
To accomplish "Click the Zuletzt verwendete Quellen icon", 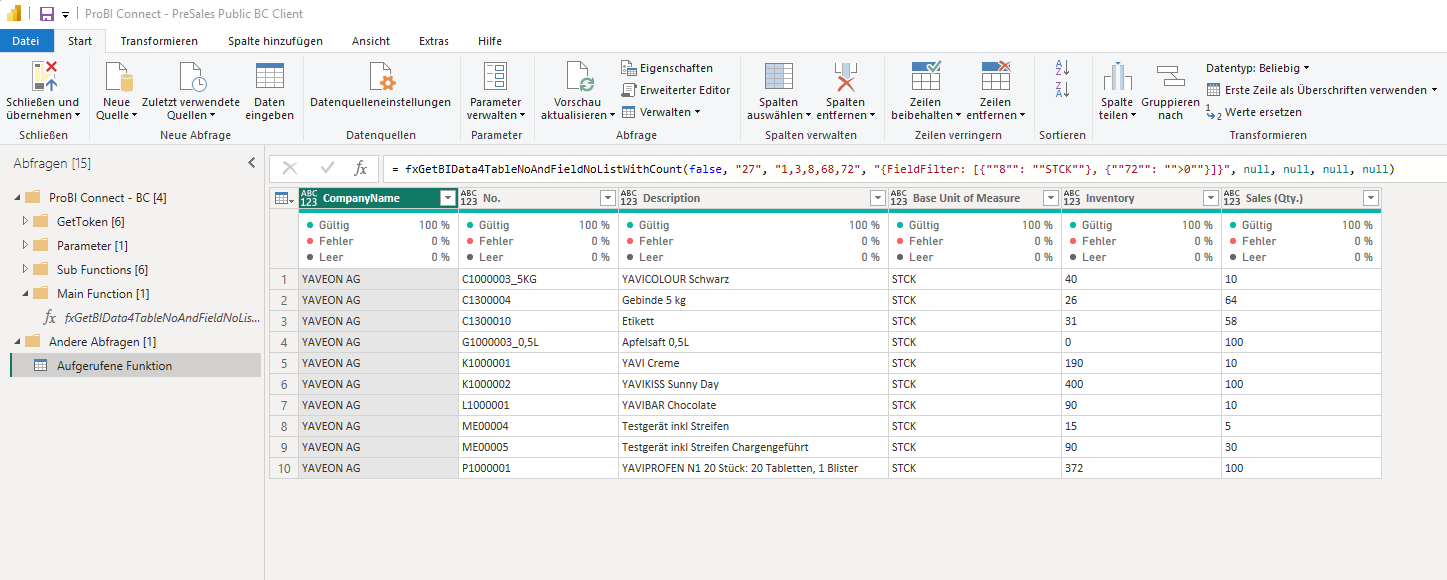I will [191, 77].
